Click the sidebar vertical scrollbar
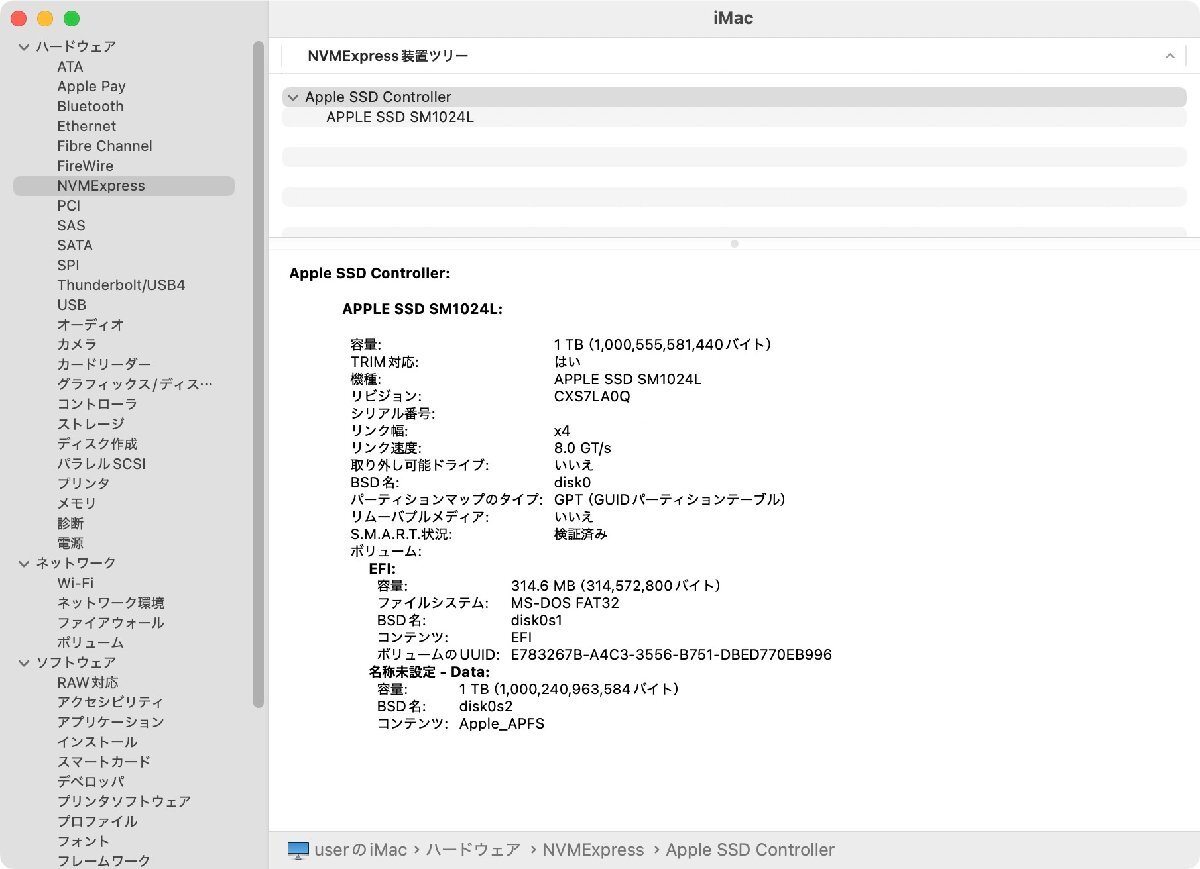The image size is (1200, 869). [x=259, y=375]
